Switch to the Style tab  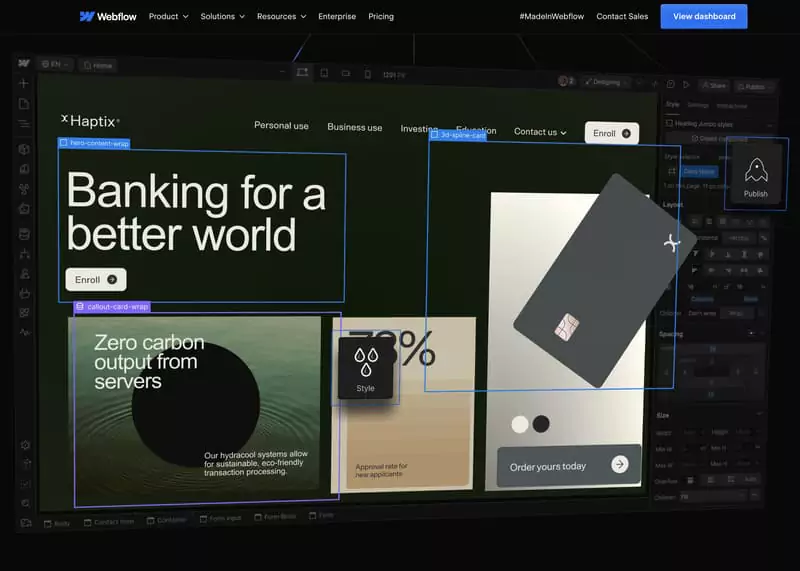tap(672, 104)
